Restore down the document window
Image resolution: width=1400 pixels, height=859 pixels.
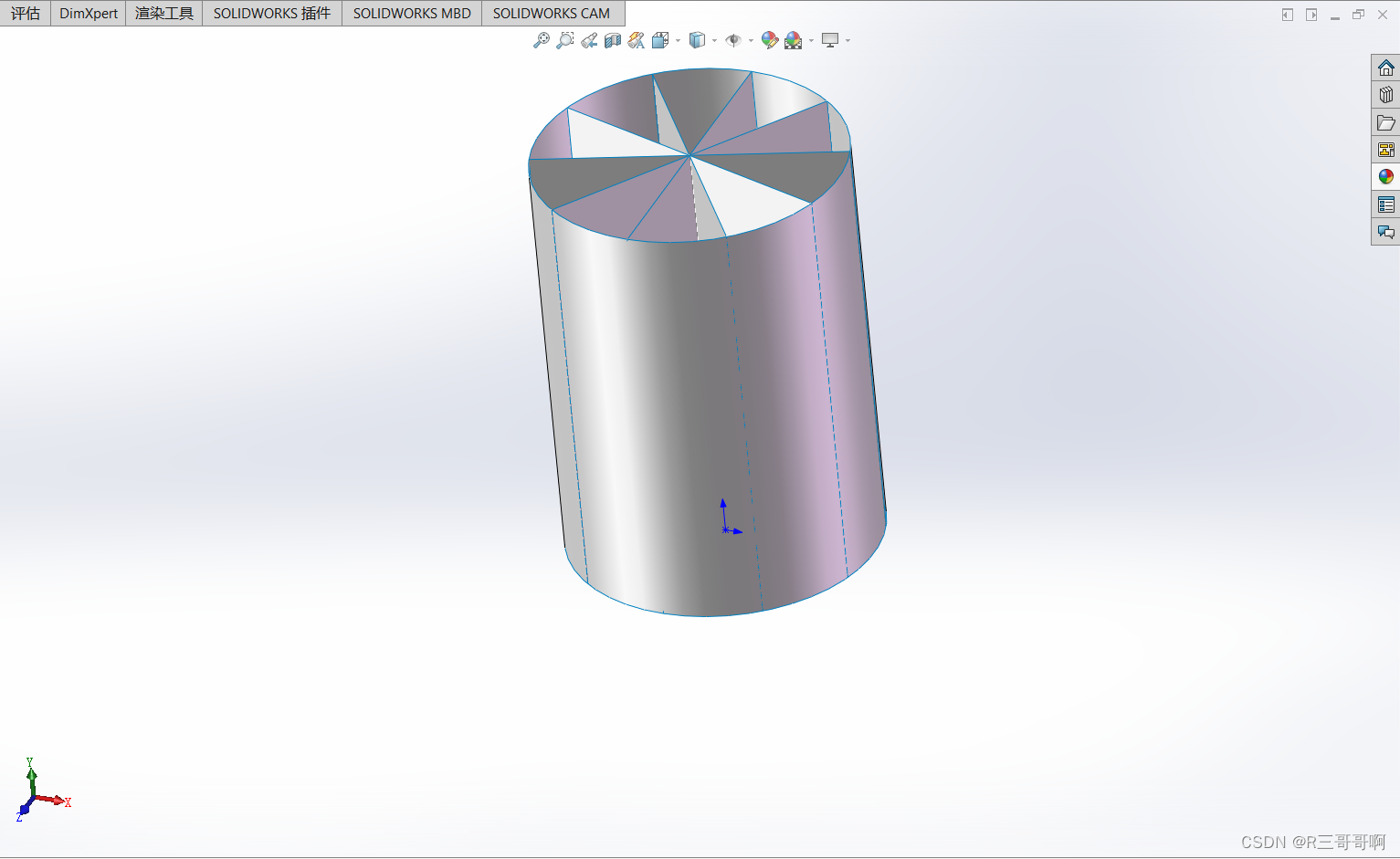pos(1359,15)
